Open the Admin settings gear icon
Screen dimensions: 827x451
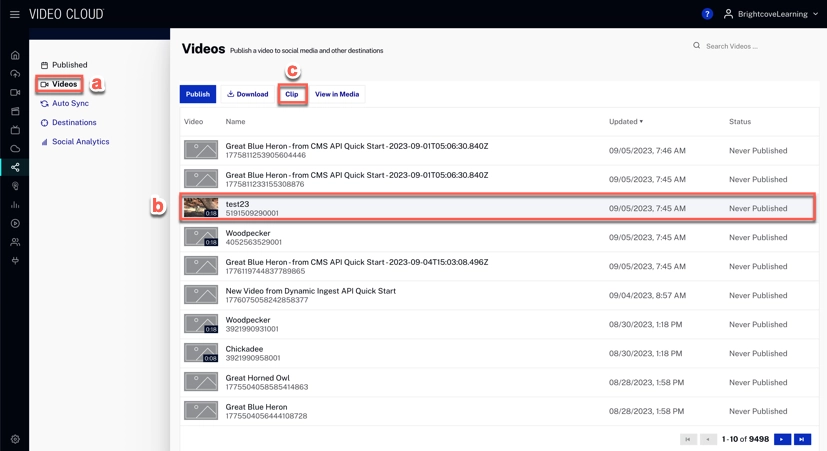[15, 439]
